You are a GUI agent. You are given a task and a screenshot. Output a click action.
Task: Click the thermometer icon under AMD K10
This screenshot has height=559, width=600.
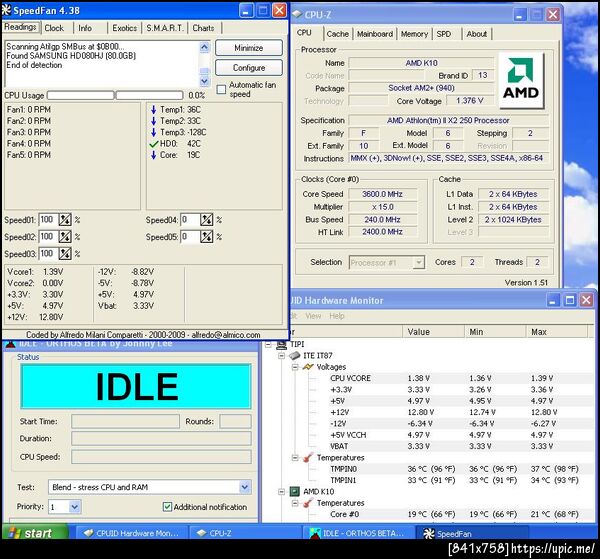308,503
